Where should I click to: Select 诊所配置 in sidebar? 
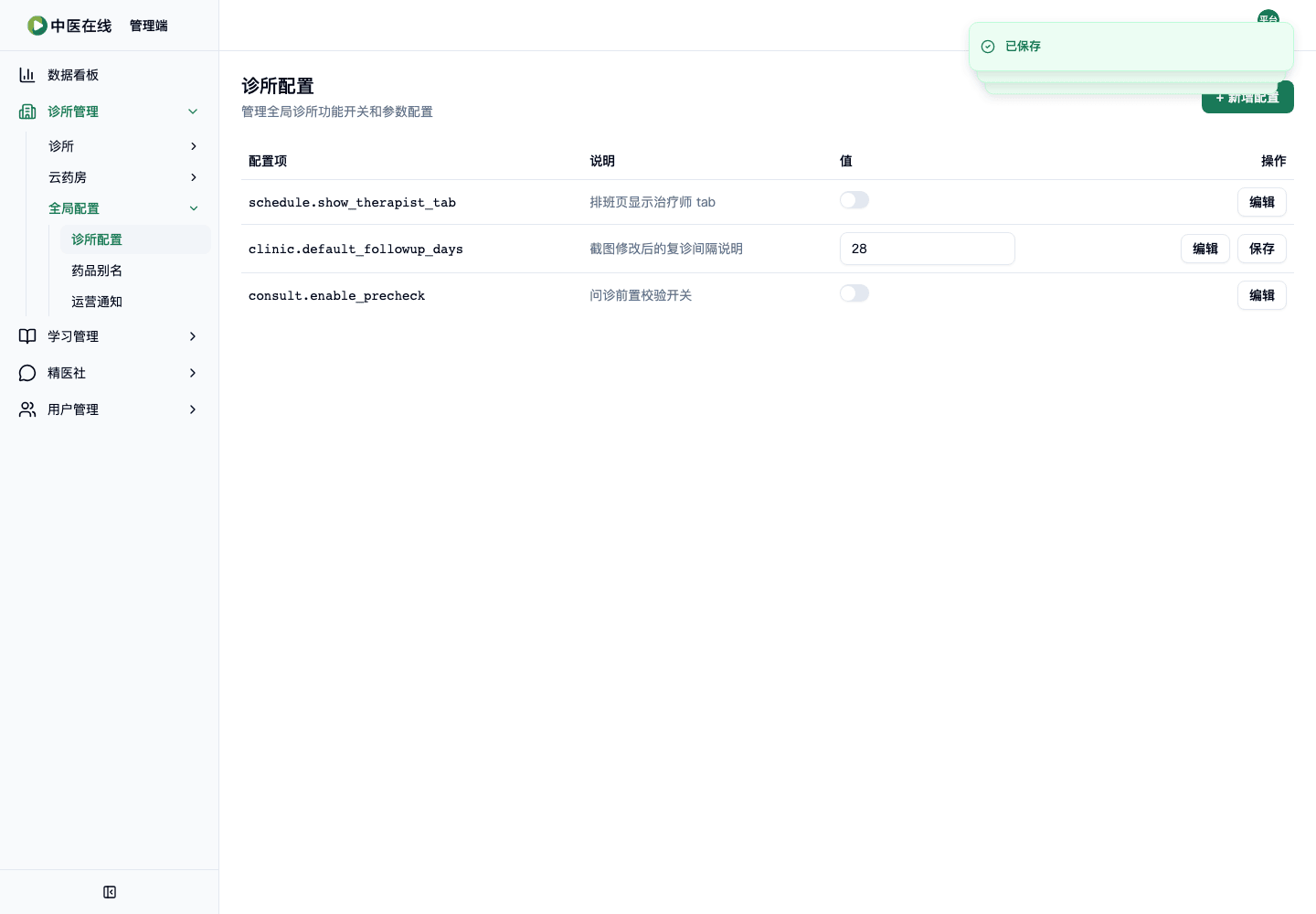135,239
